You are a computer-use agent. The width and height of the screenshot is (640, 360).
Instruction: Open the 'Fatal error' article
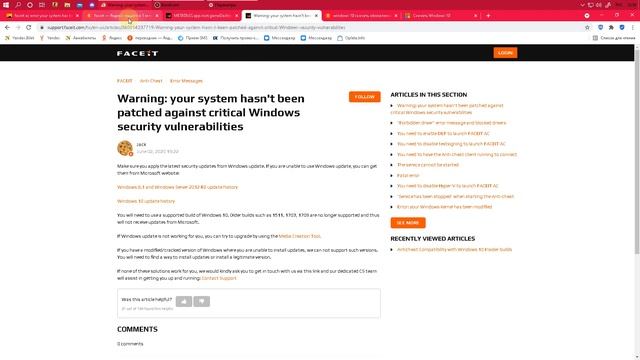408,176
